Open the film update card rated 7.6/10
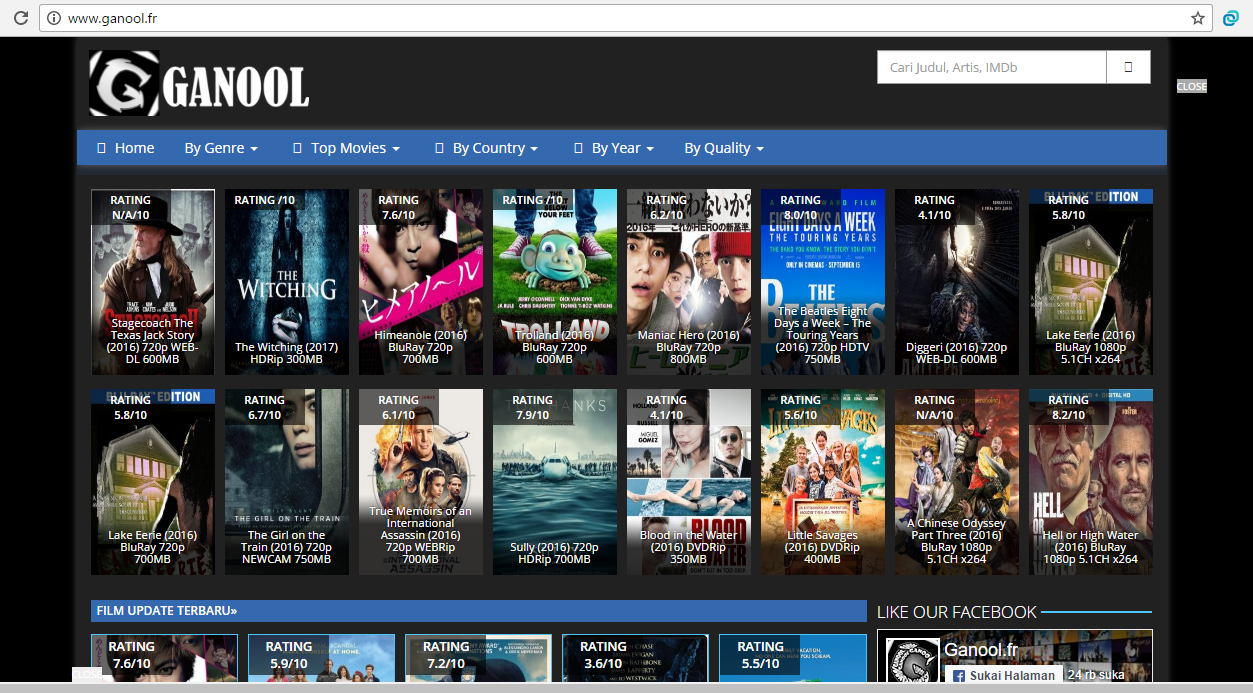The height and width of the screenshot is (693, 1253). 164,658
